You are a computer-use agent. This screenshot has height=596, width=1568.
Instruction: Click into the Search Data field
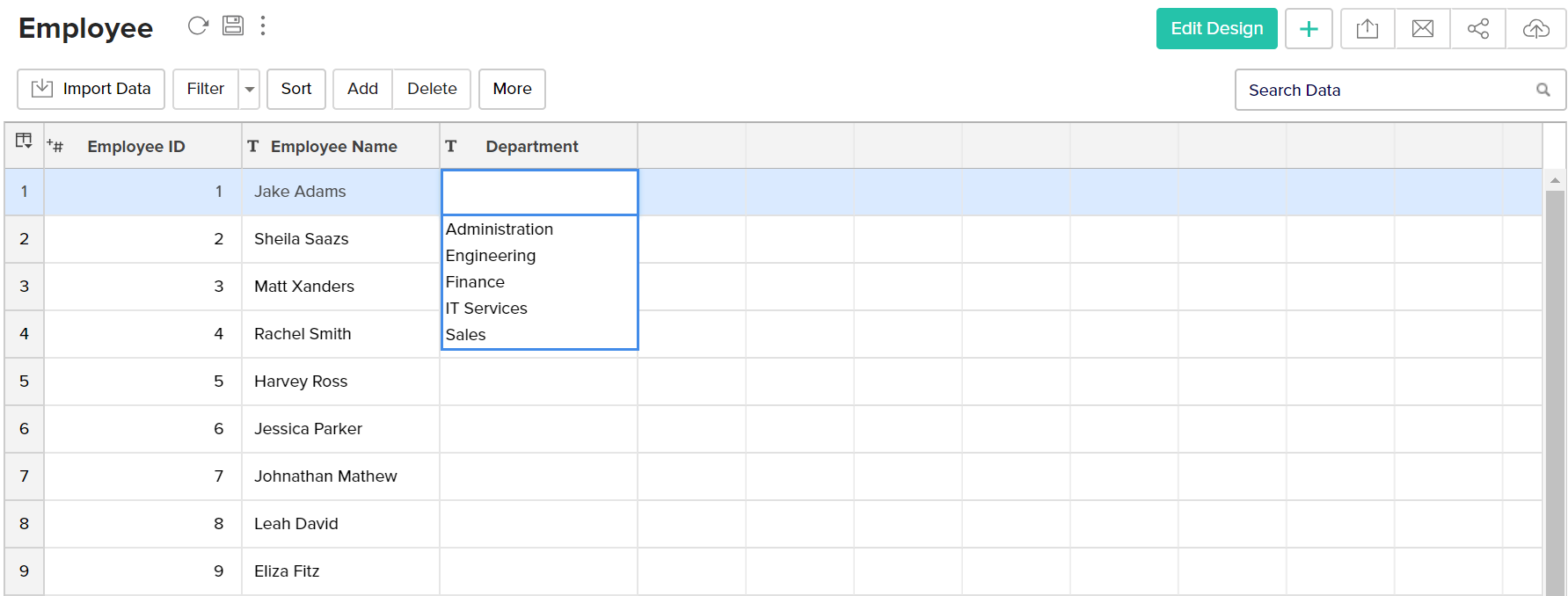coord(1385,91)
